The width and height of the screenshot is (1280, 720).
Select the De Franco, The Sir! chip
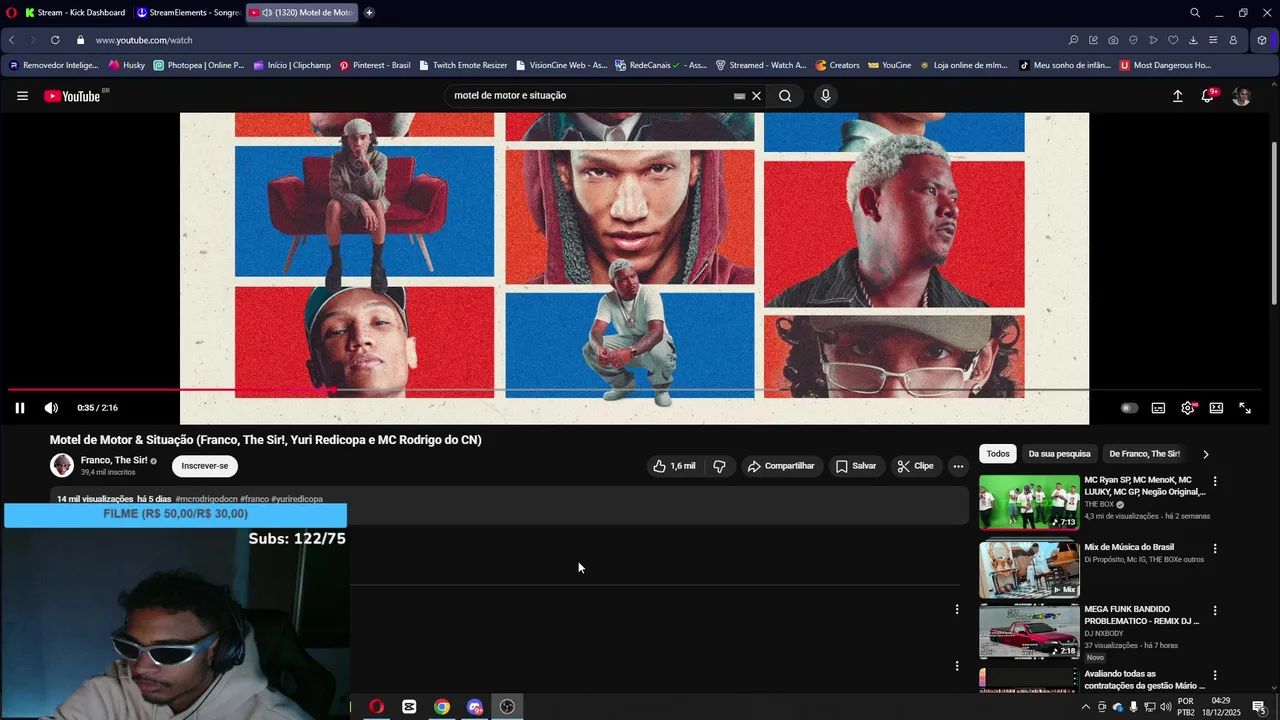(x=1144, y=454)
